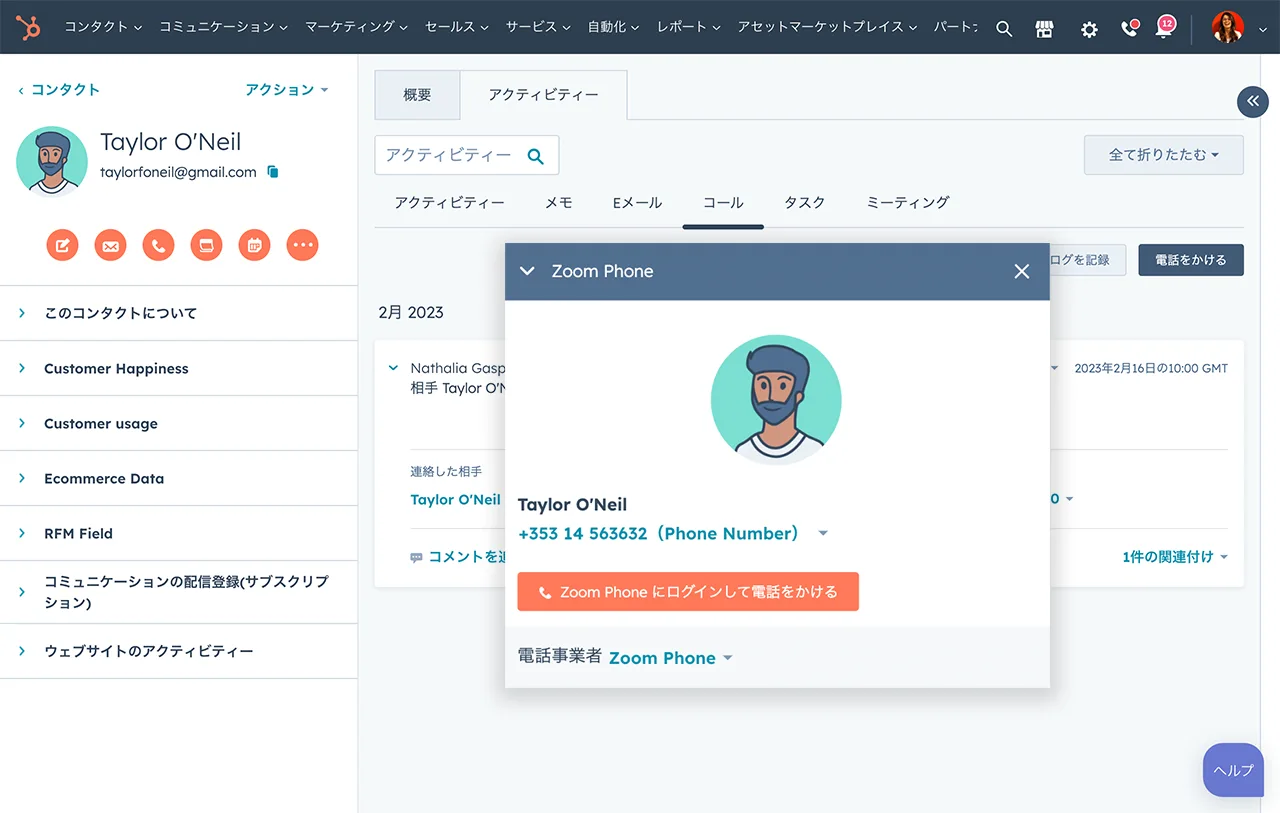
Task: Select the ミーティング filter tab
Action: pyautogui.click(x=907, y=203)
